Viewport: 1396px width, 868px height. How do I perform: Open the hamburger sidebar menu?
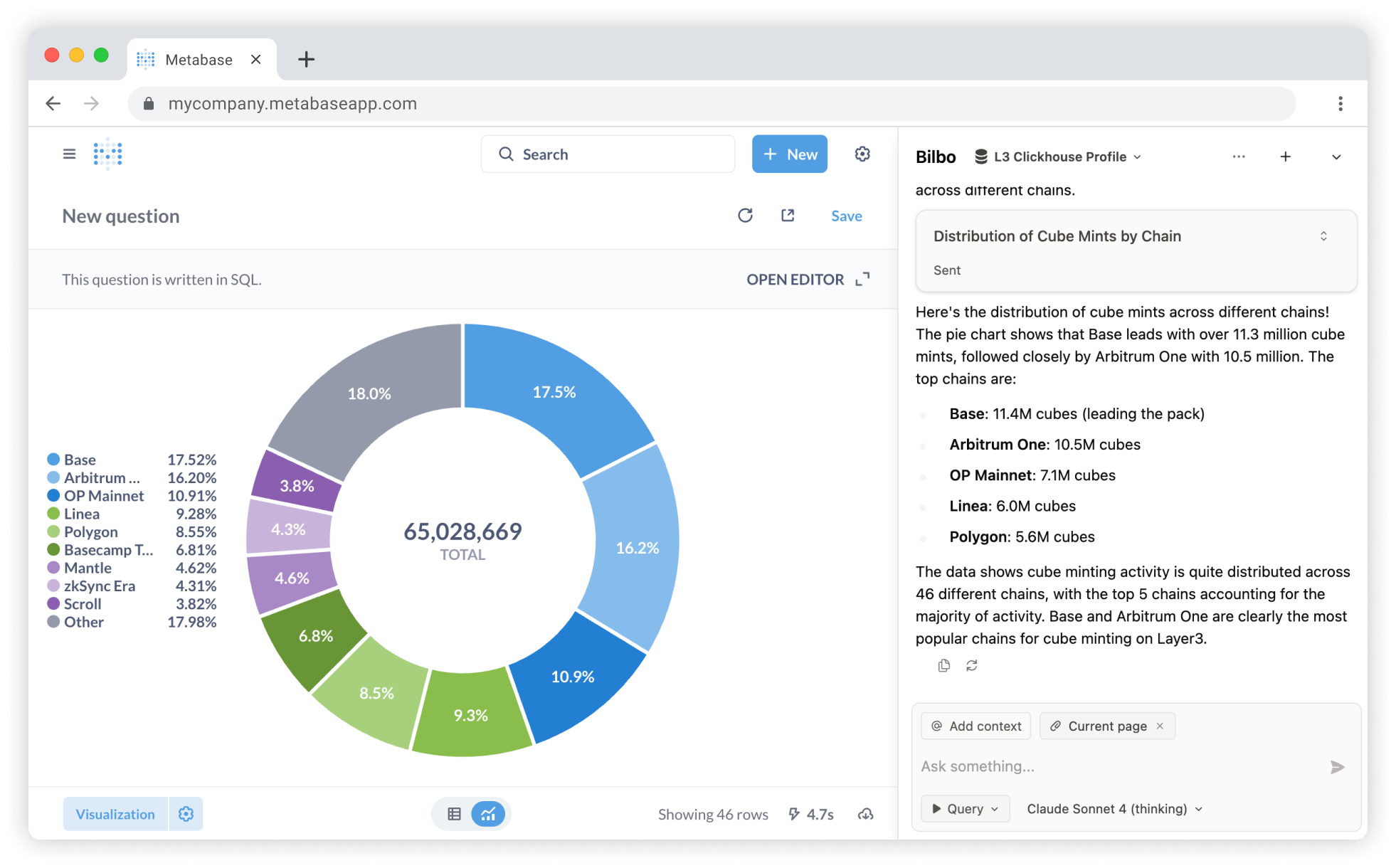(x=69, y=154)
